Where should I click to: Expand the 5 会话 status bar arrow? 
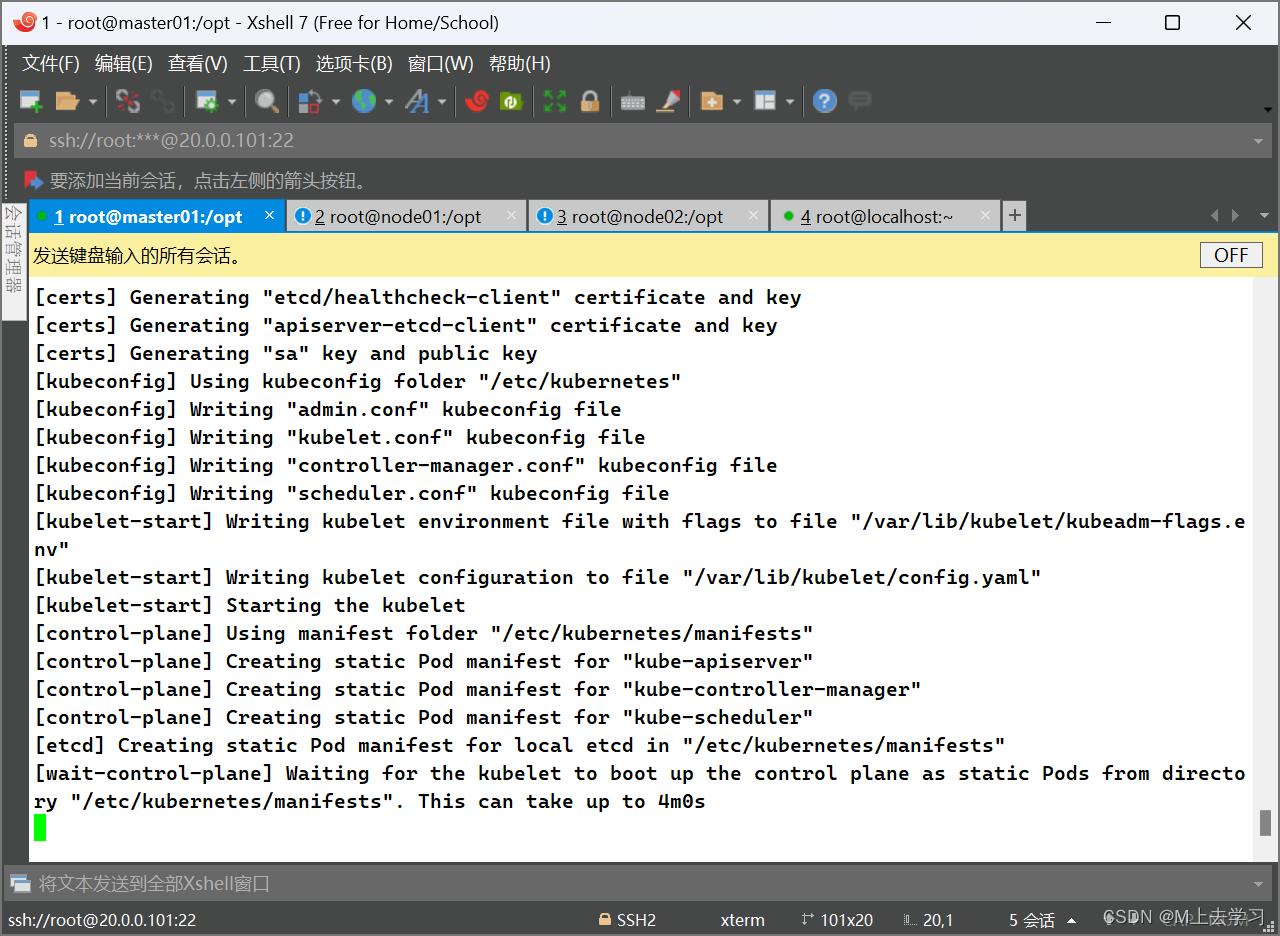(1072, 920)
